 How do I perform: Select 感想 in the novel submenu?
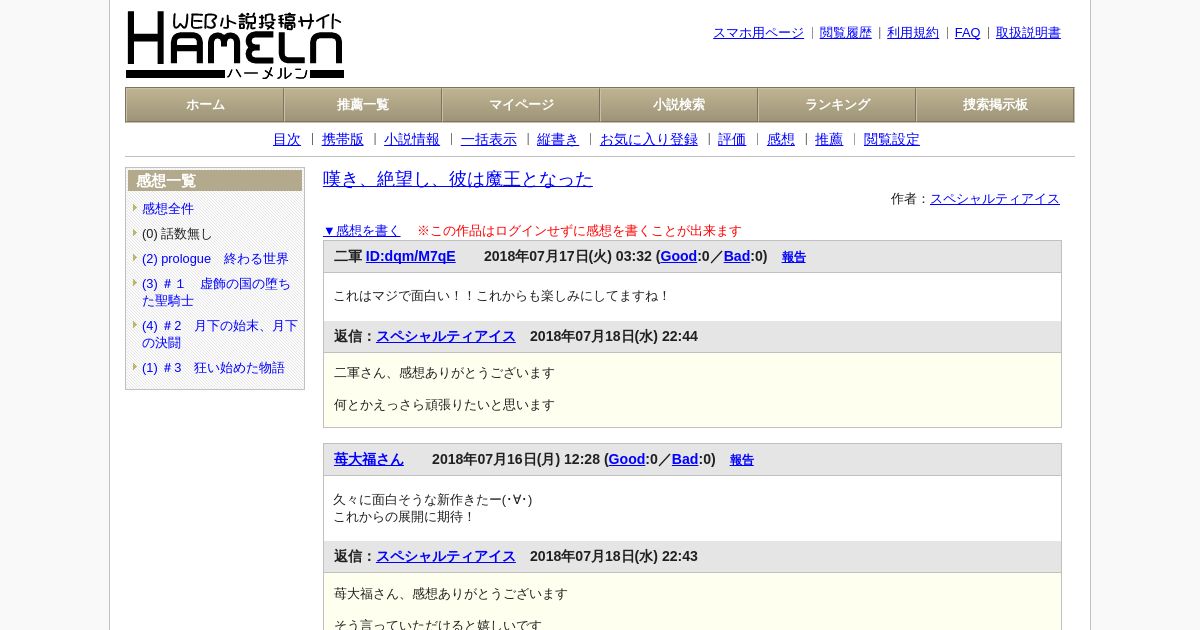point(781,140)
